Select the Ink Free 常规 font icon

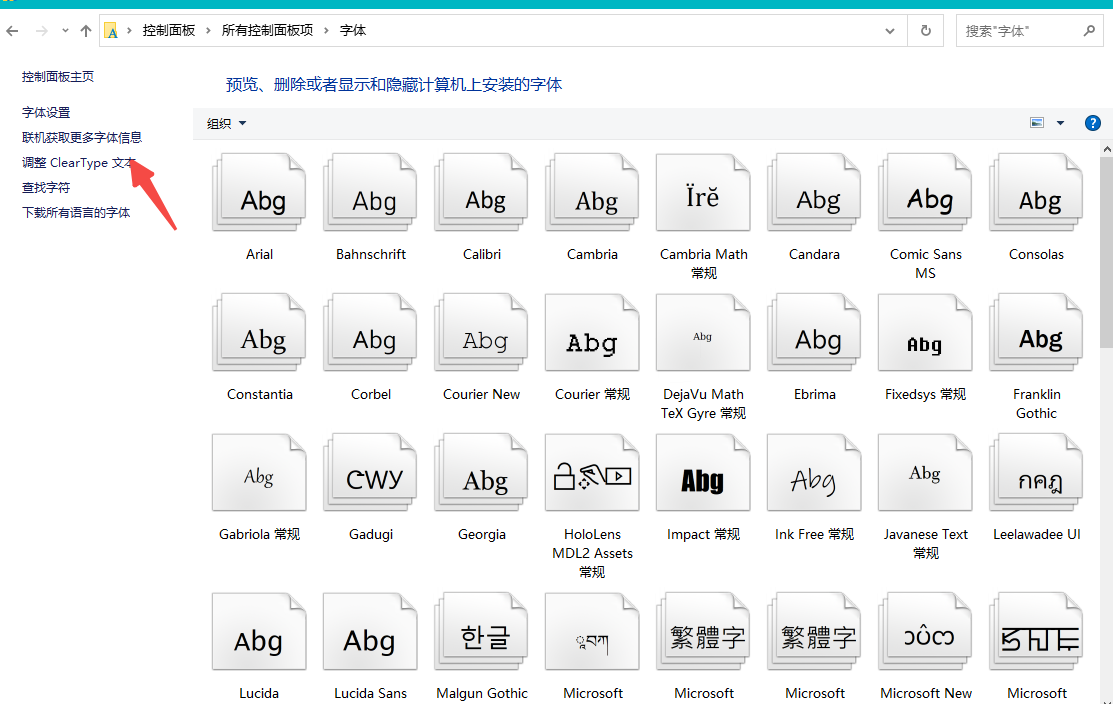point(814,473)
